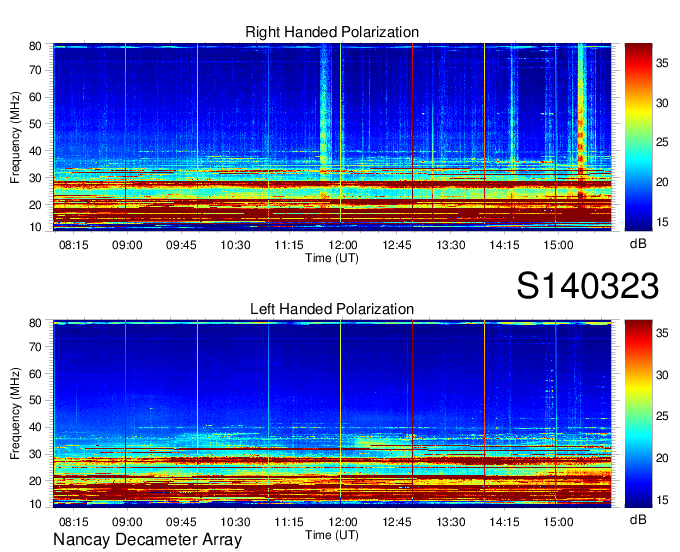The height and width of the screenshot is (552, 680).
Task: Click 12:45 tick on Right Handed time axis
Action: pos(396,245)
